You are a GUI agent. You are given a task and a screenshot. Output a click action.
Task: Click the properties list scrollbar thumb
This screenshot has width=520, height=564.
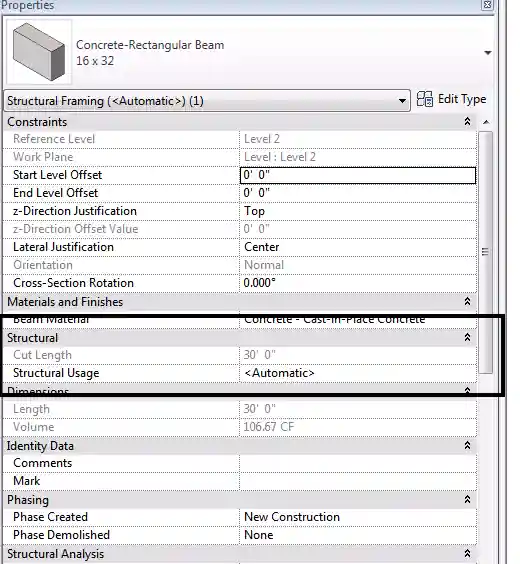(x=485, y=253)
